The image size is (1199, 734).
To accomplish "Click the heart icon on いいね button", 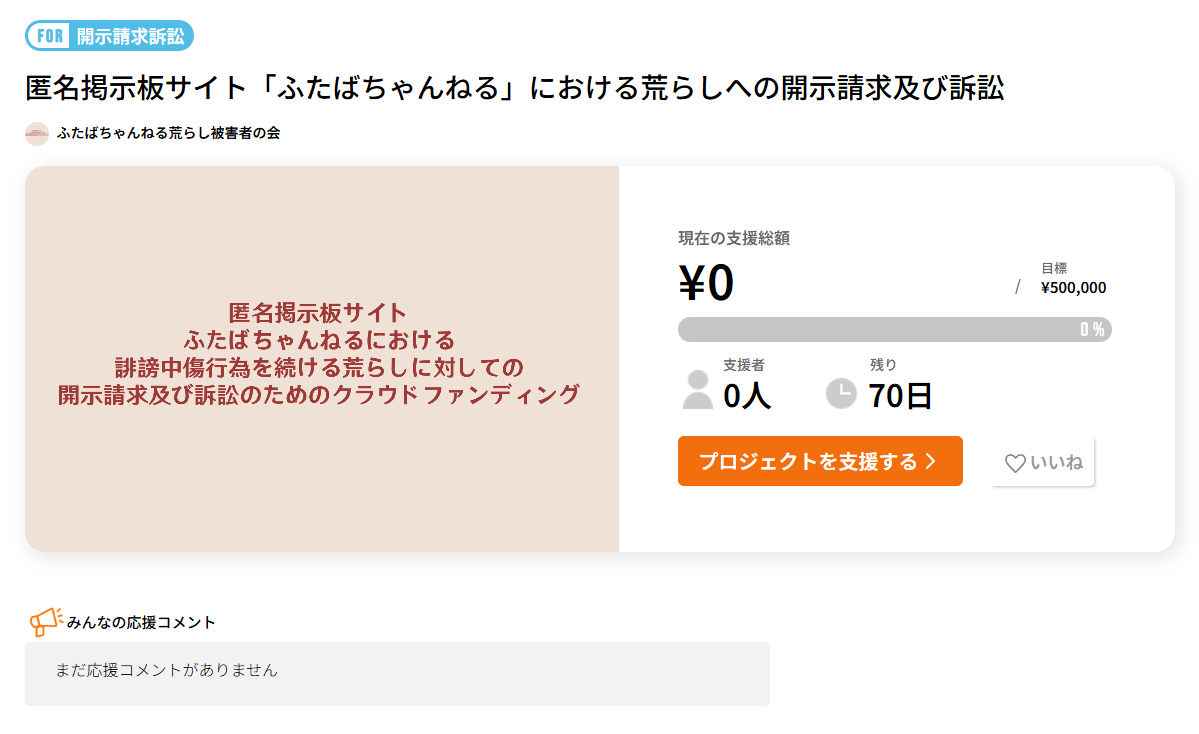I will 1015,463.
